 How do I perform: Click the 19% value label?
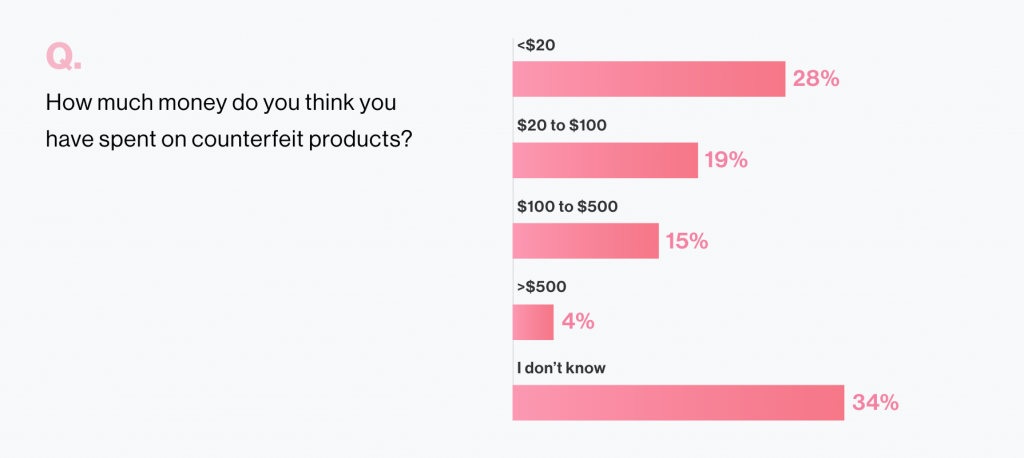(x=726, y=160)
